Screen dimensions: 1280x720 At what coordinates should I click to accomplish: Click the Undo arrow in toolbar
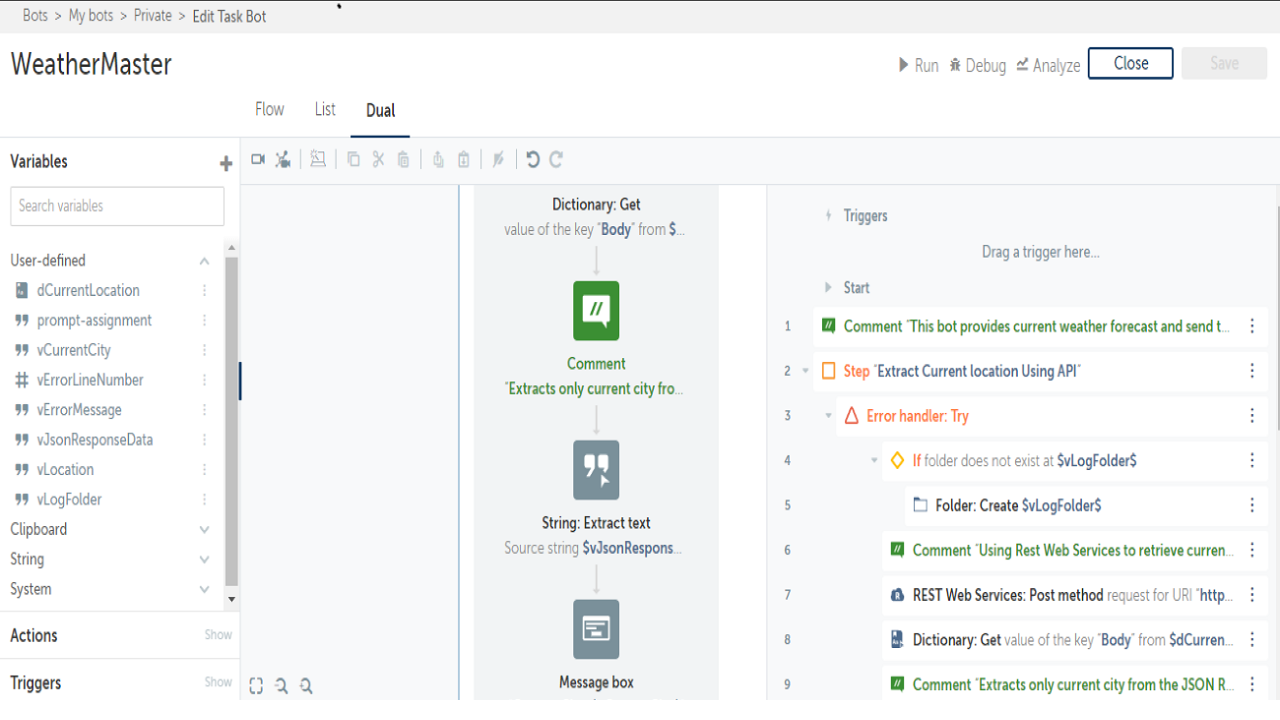pos(532,159)
